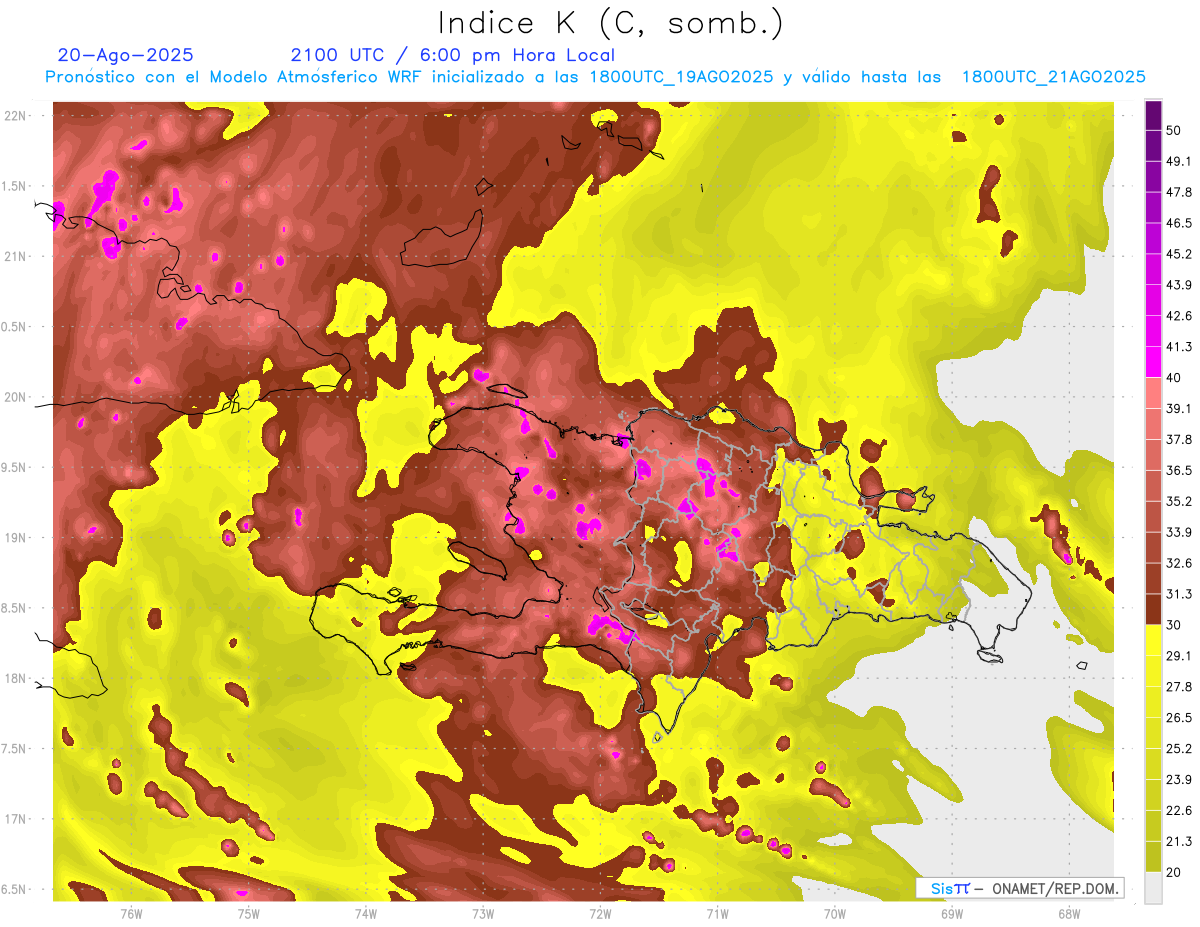
Task: Click the "72W" longitude axis label
Action: click(600, 912)
